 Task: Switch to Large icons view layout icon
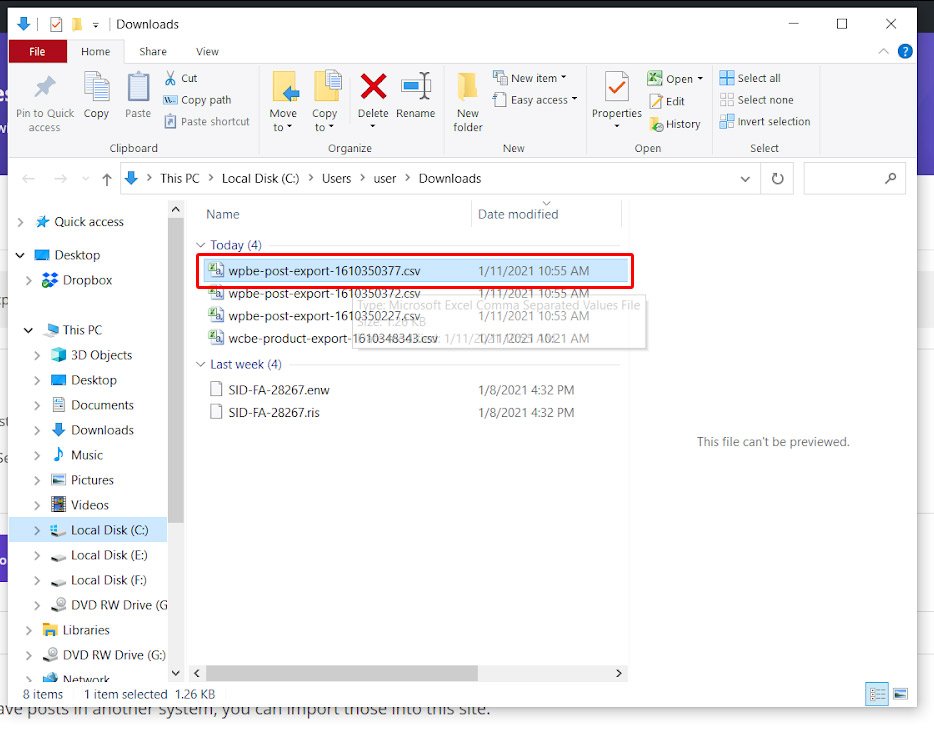(900, 694)
